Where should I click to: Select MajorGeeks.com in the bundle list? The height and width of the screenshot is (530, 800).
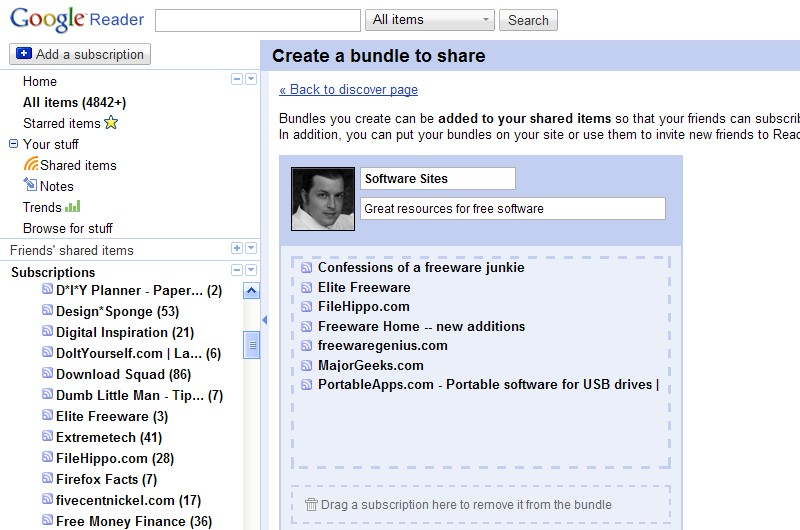[x=371, y=366]
